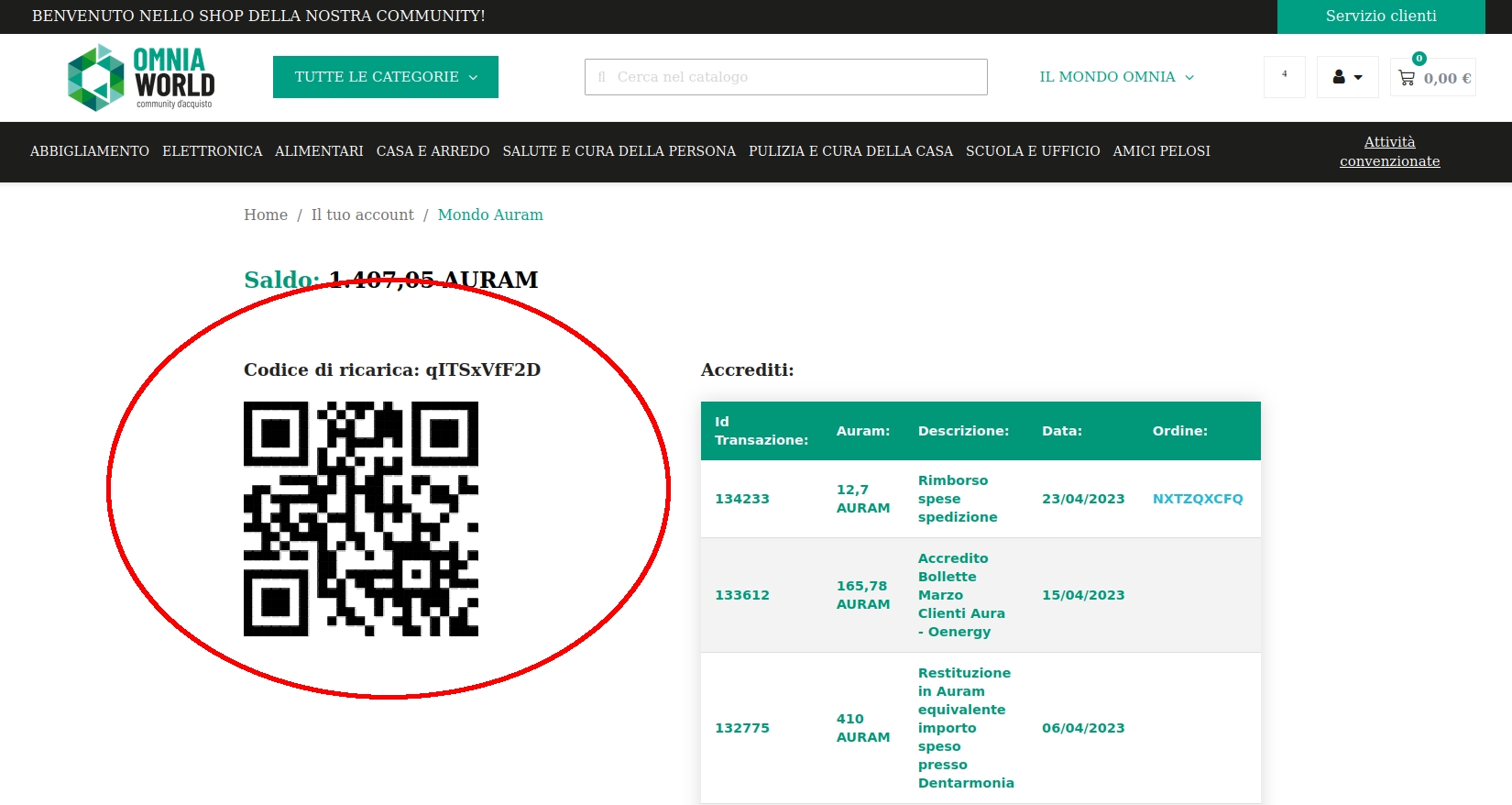Click the Descrizione column header
The height and width of the screenshot is (805, 1512).
click(x=963, y=431)
